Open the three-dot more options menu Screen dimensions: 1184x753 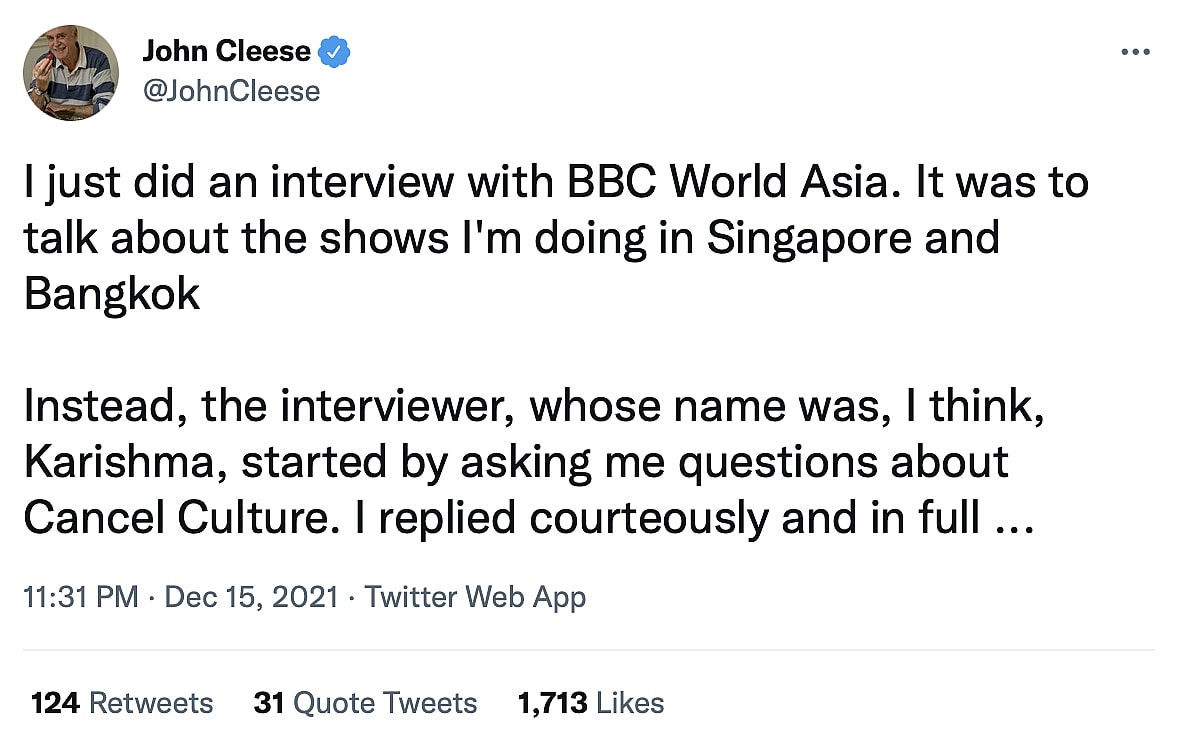pos(1135,52)
